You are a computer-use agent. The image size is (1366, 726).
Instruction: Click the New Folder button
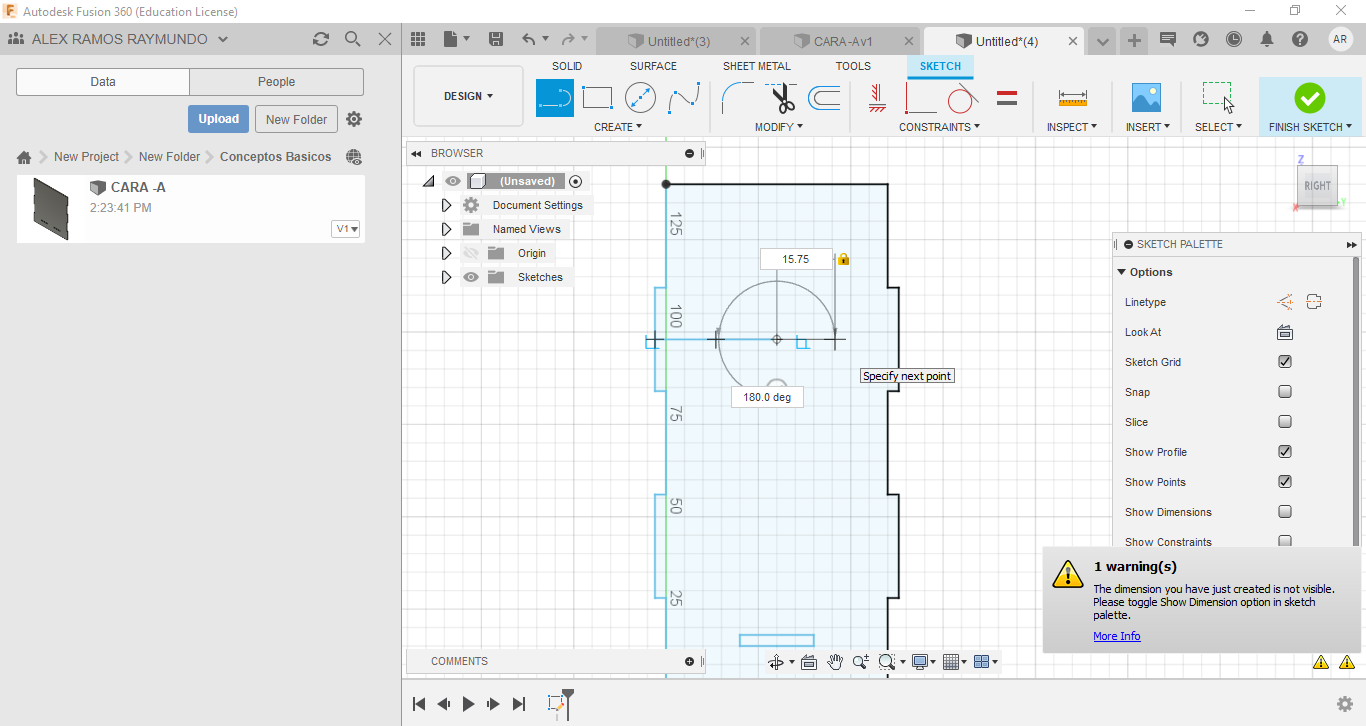tap(296, 119)
